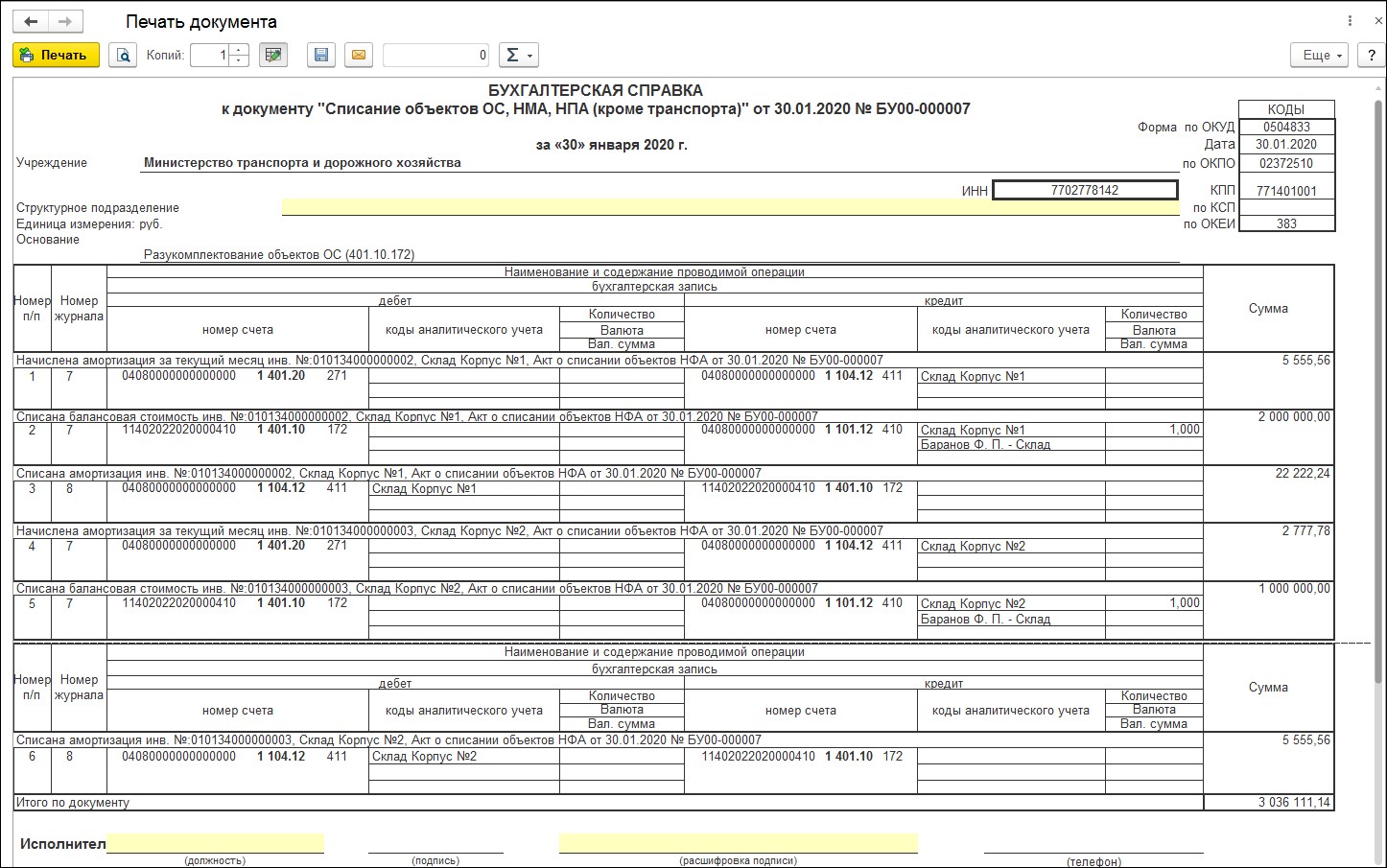This screenshot has width=1387, height=868.
Task: Click the Исполнитель label
Action: tap(62, 844)
